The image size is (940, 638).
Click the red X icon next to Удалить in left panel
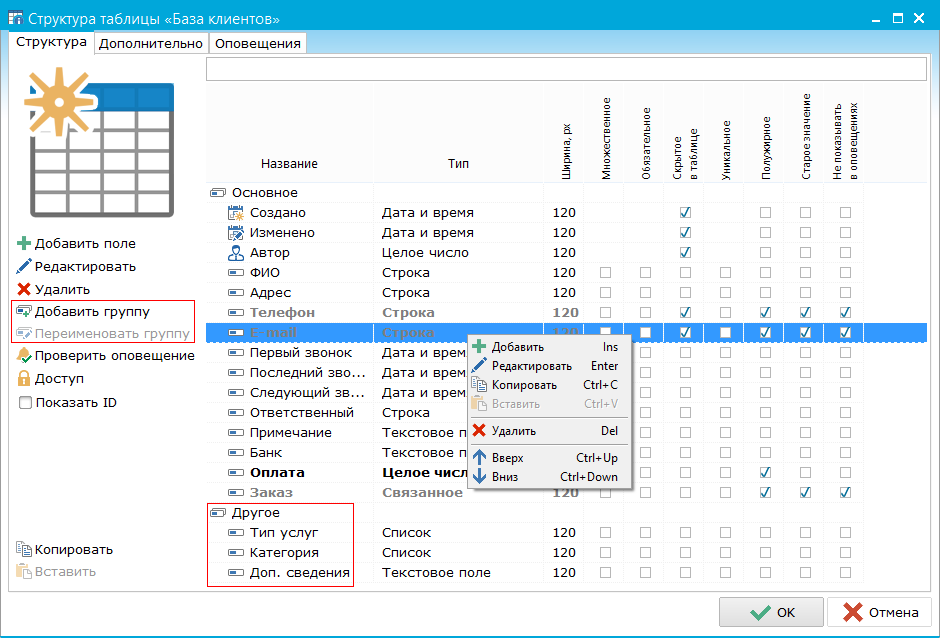click(24, 290)
